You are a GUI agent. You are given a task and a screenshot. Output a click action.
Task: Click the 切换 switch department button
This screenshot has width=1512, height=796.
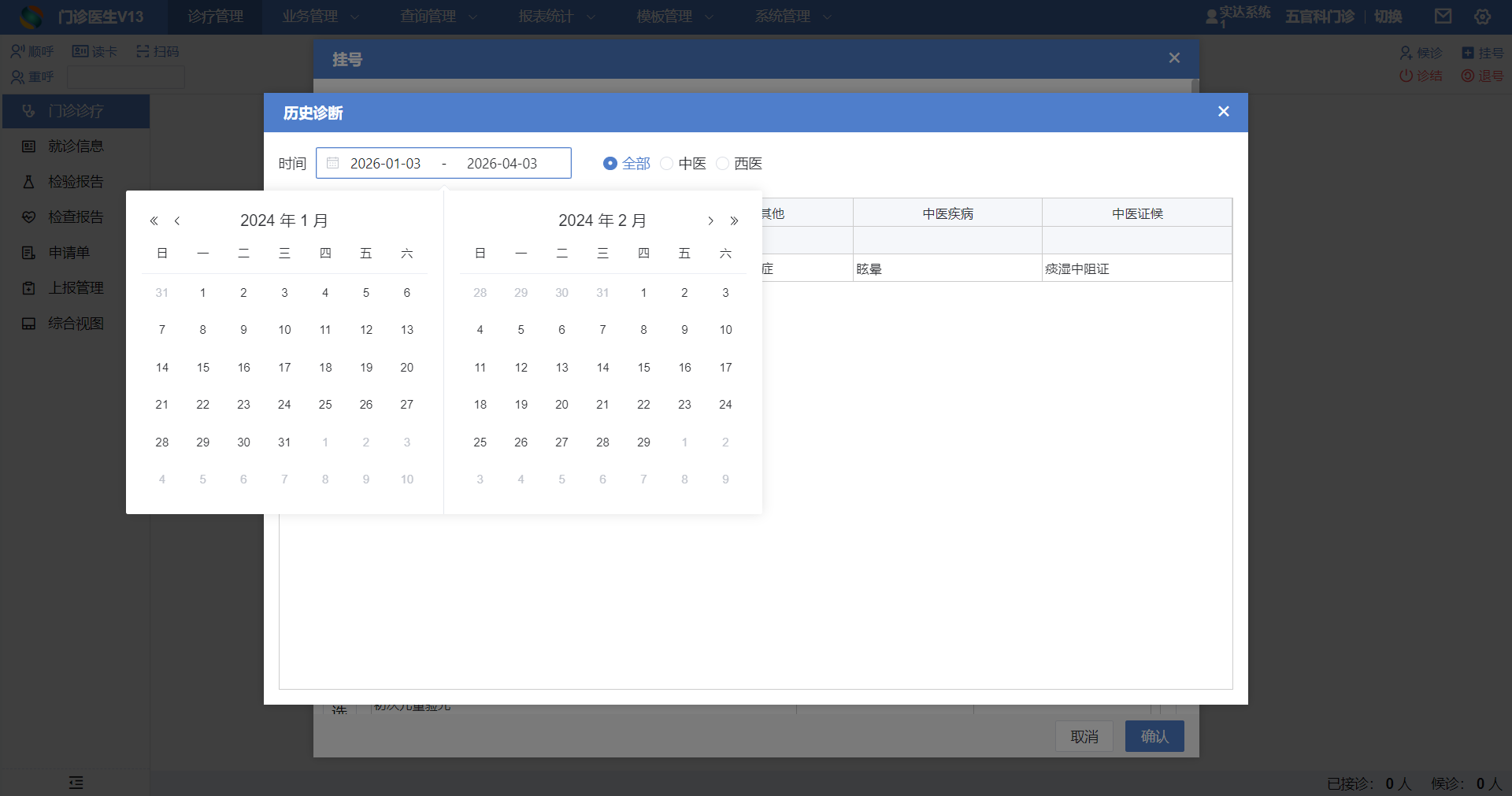(1388, 17)
